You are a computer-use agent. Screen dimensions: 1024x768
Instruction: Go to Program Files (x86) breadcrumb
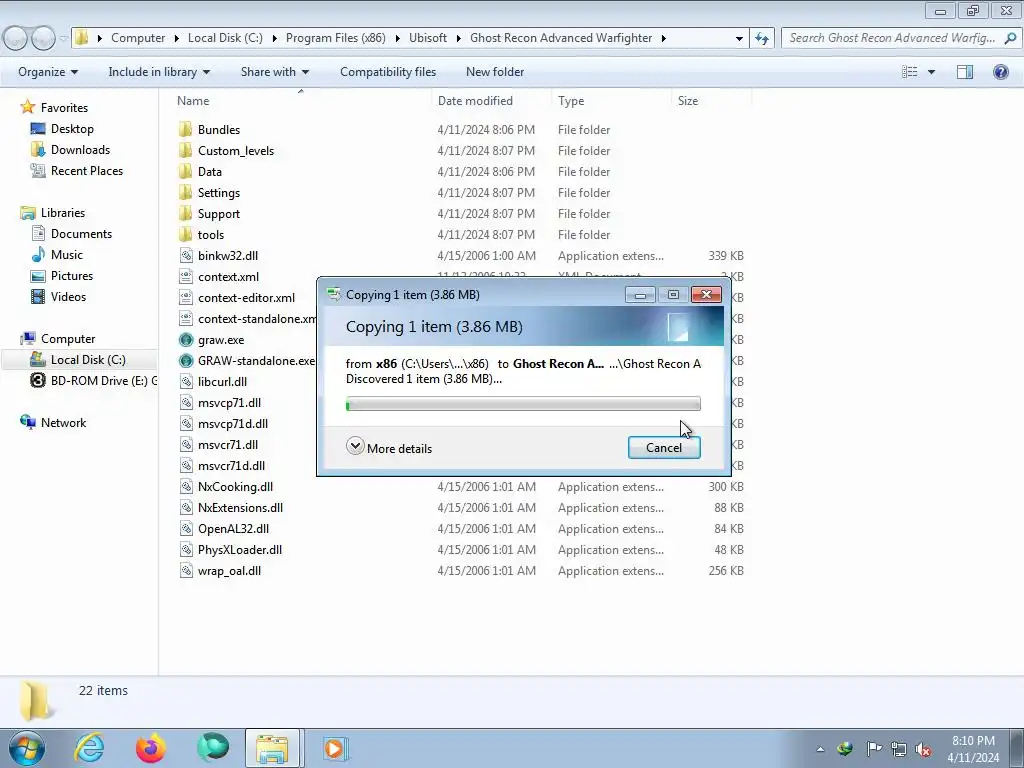tap(336, 38)
